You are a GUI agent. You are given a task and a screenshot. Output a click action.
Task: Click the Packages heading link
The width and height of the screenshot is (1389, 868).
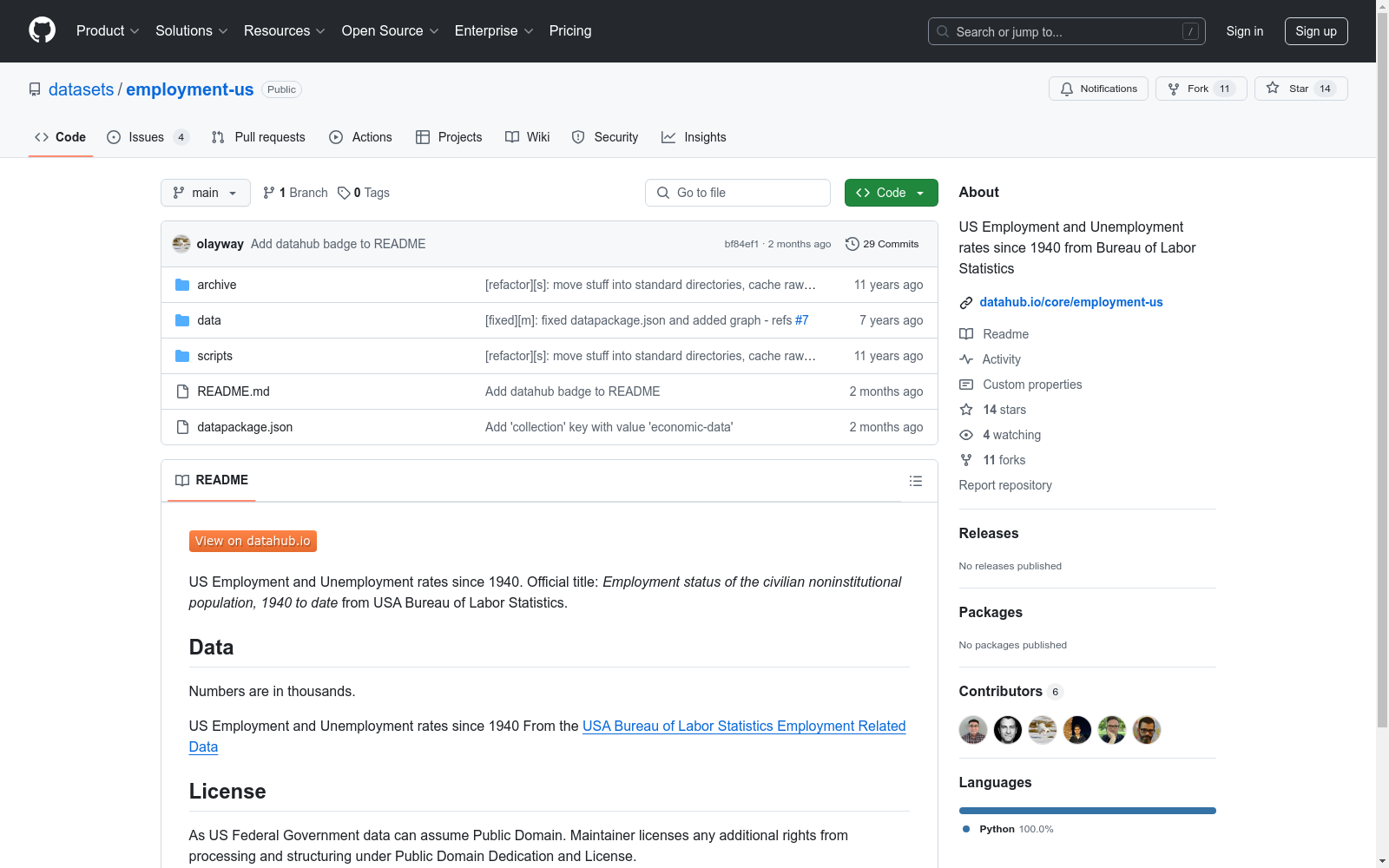(991, 612)
